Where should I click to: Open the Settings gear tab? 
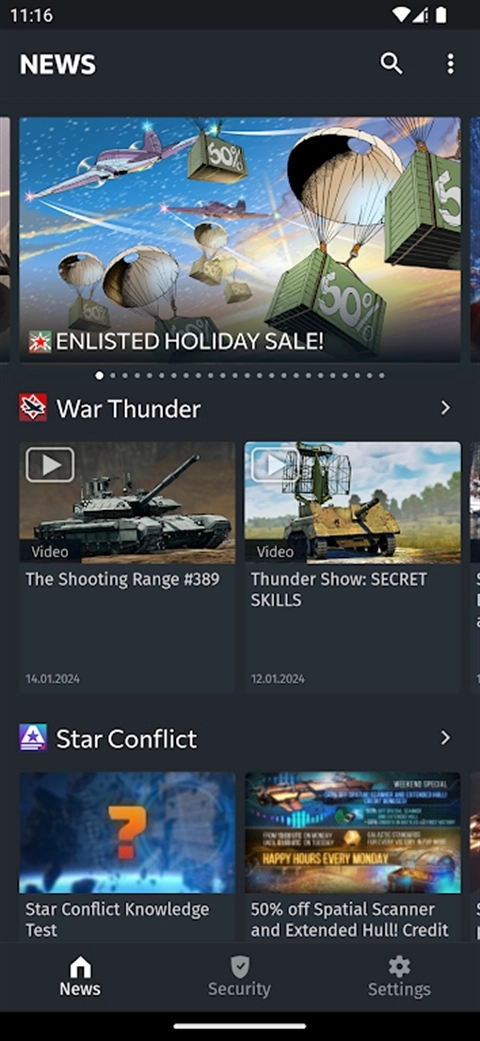coord(399,977)
